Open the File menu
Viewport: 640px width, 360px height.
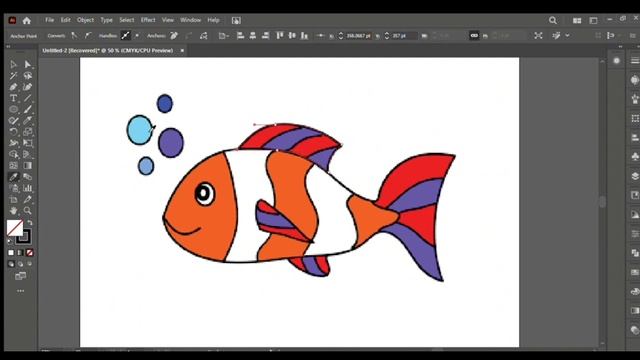[50, 20]
